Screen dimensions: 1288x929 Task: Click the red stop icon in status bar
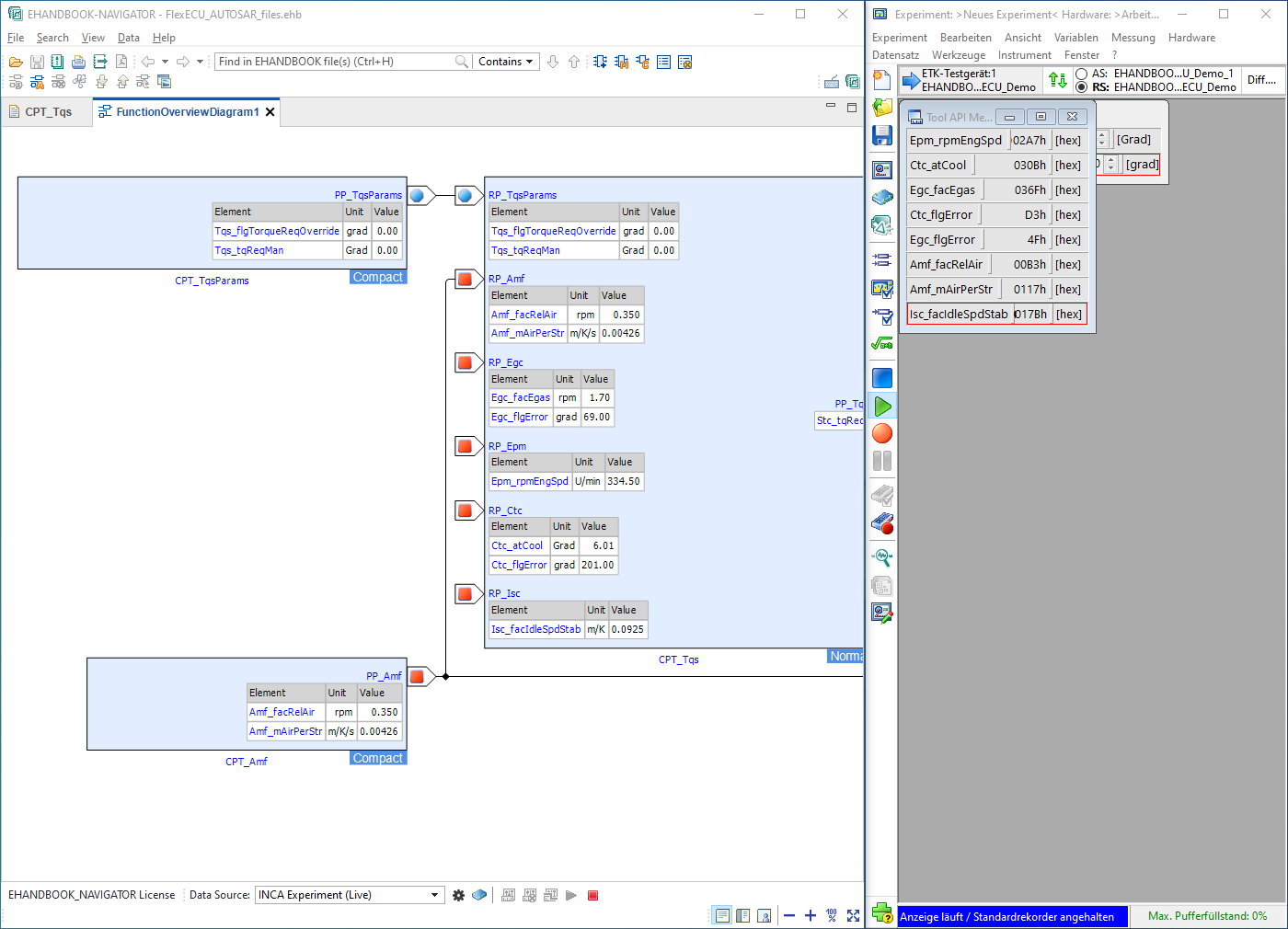click(x=592, y=895)
